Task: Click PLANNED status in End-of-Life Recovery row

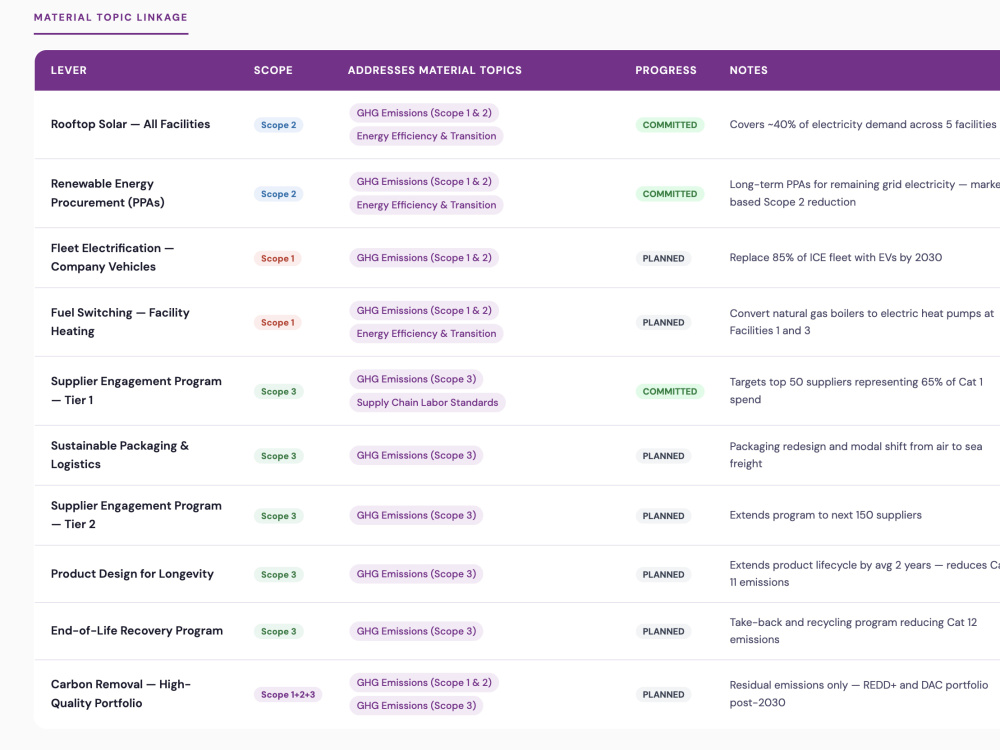Action: (x=663, y=631)
